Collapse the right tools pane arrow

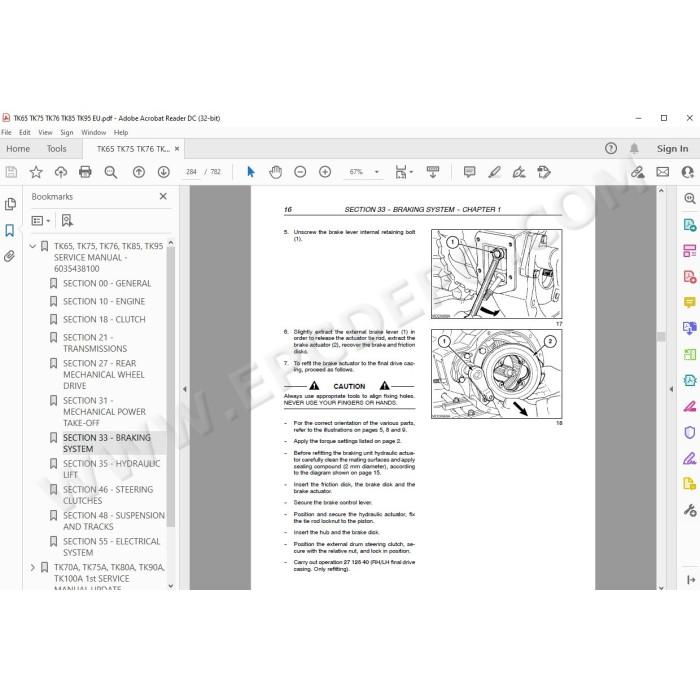point(671,389)
